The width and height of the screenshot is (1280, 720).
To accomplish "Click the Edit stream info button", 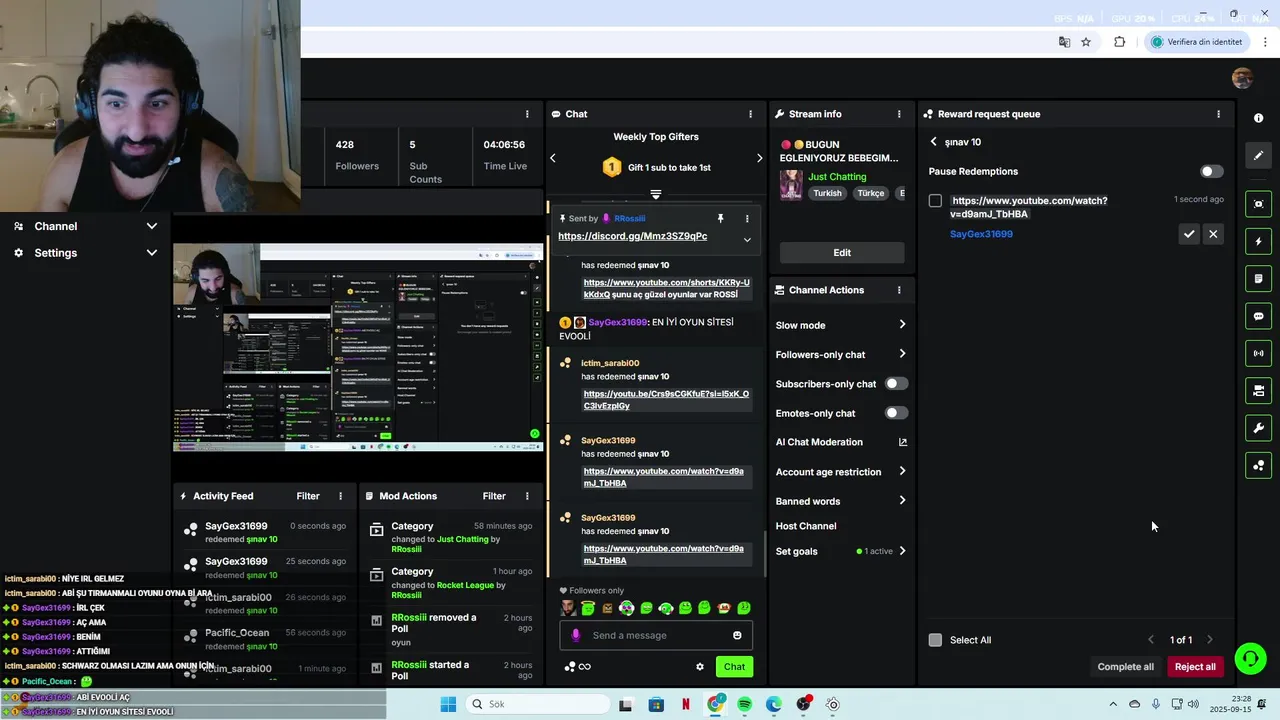I will tap(842, 253).
